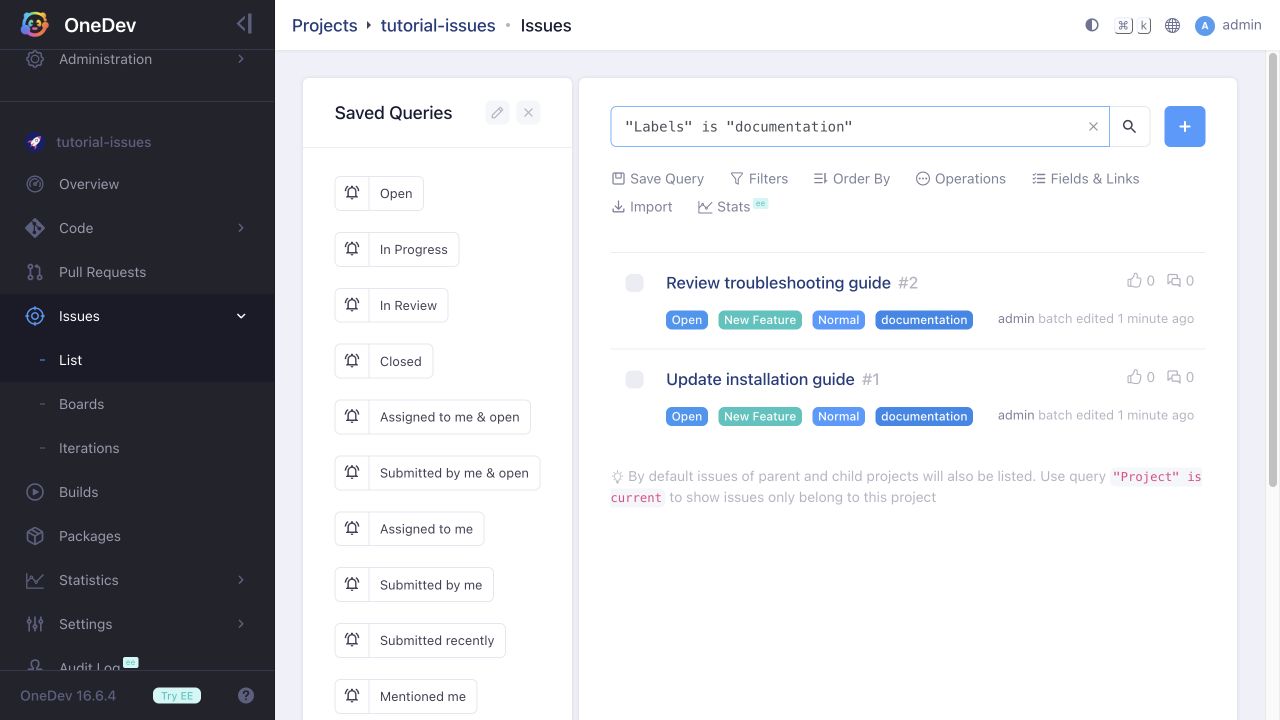Viewport: 1280px width, 720px height.
Task: Open the Operations dropdown
Action: (x=961, y=179)
